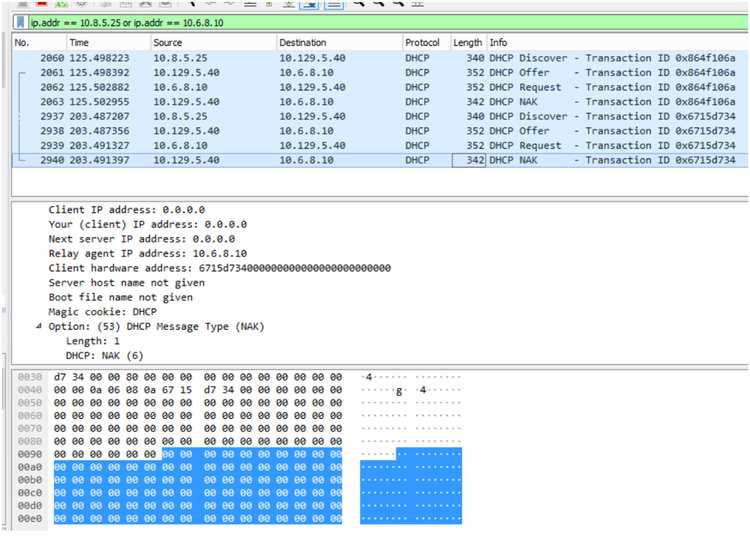The height and width of the screenshot is (560, 750).
Task: Select packet 2060 DHCP Discover row
Action: (x=300, y=58)
